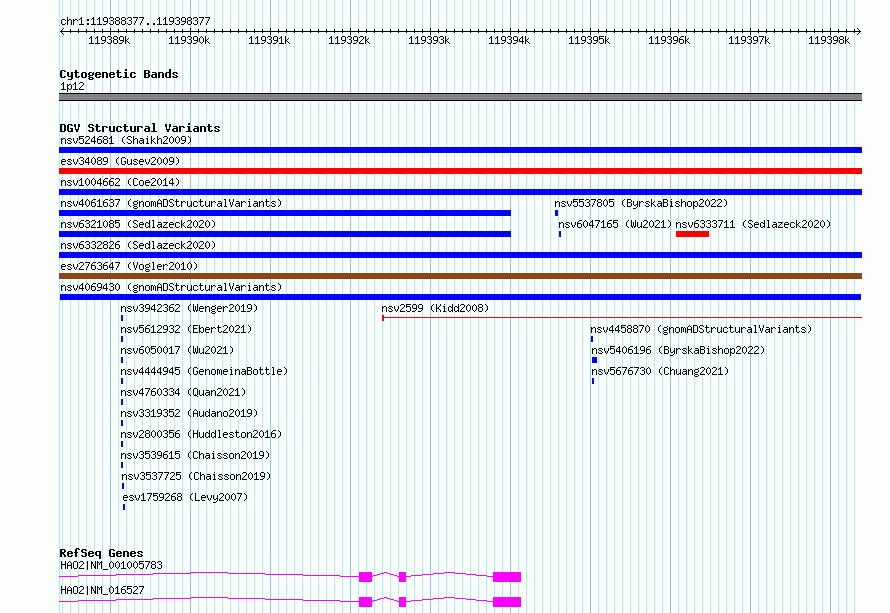Open the HAO2|NM_016527 transcript label

(102, 590)
